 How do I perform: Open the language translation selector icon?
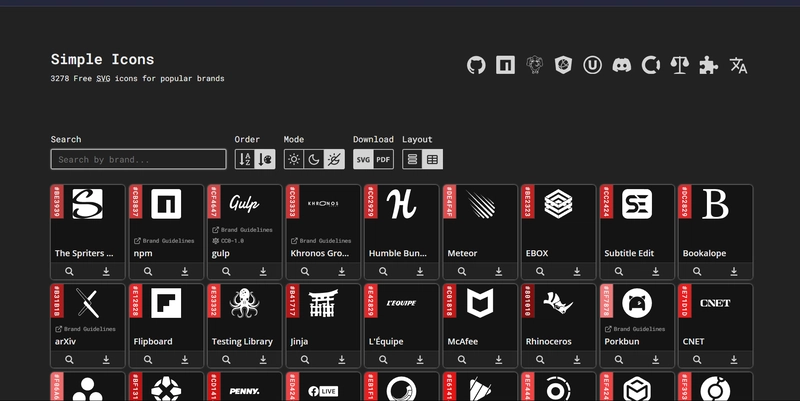click(x=738, y=65)
